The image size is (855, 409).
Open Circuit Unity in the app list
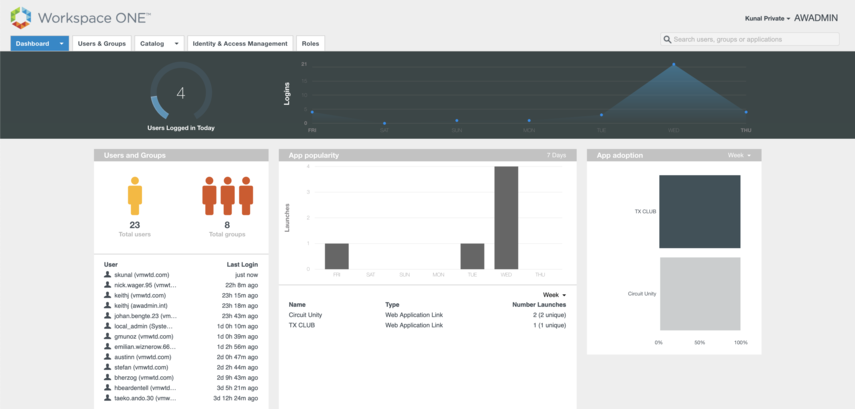pos(305,315)
